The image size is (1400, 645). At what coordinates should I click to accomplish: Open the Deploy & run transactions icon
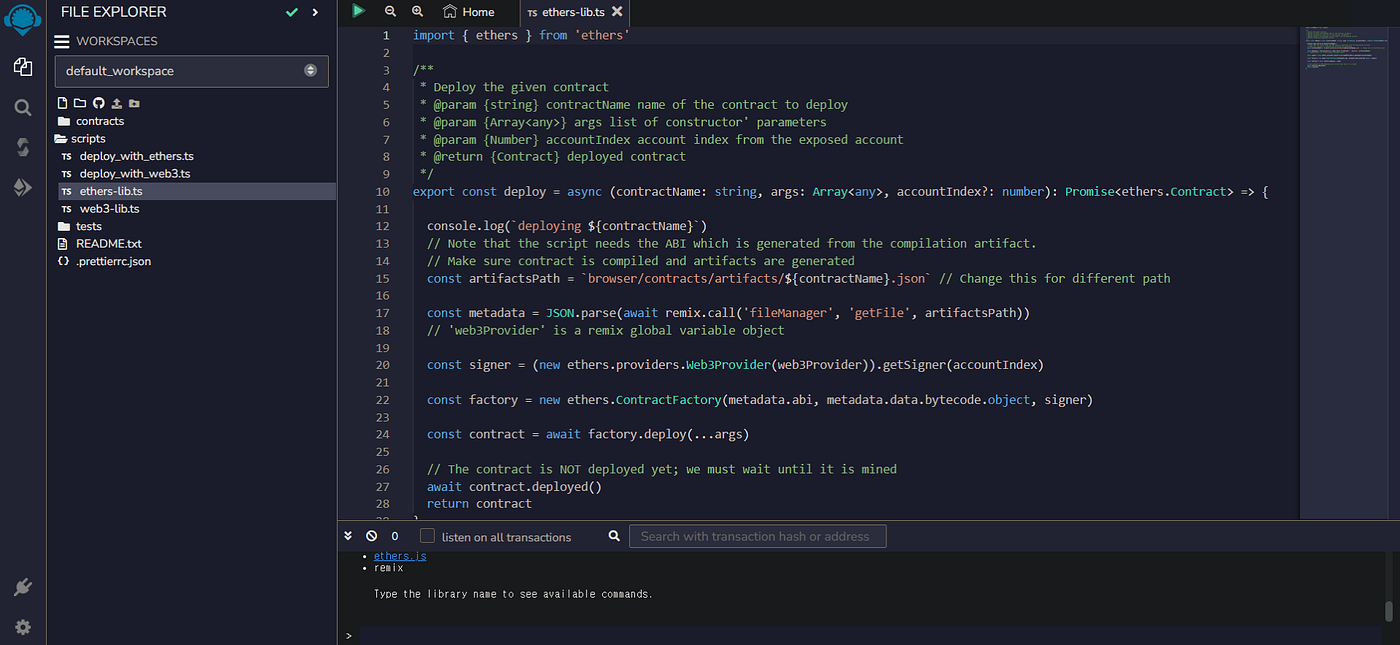[22, 187]
